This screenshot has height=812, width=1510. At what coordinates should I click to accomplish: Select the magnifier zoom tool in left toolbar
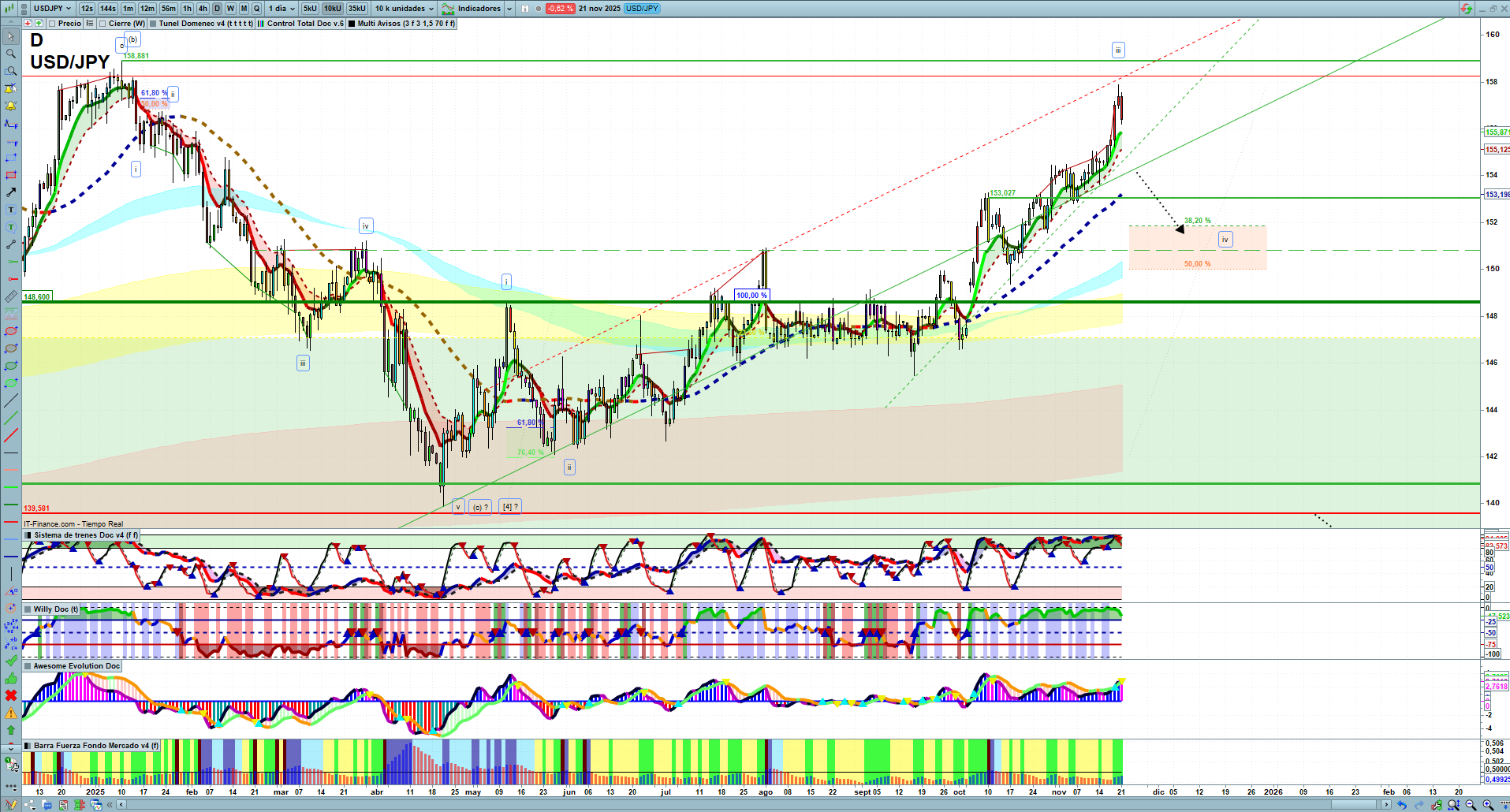[11, 54]
